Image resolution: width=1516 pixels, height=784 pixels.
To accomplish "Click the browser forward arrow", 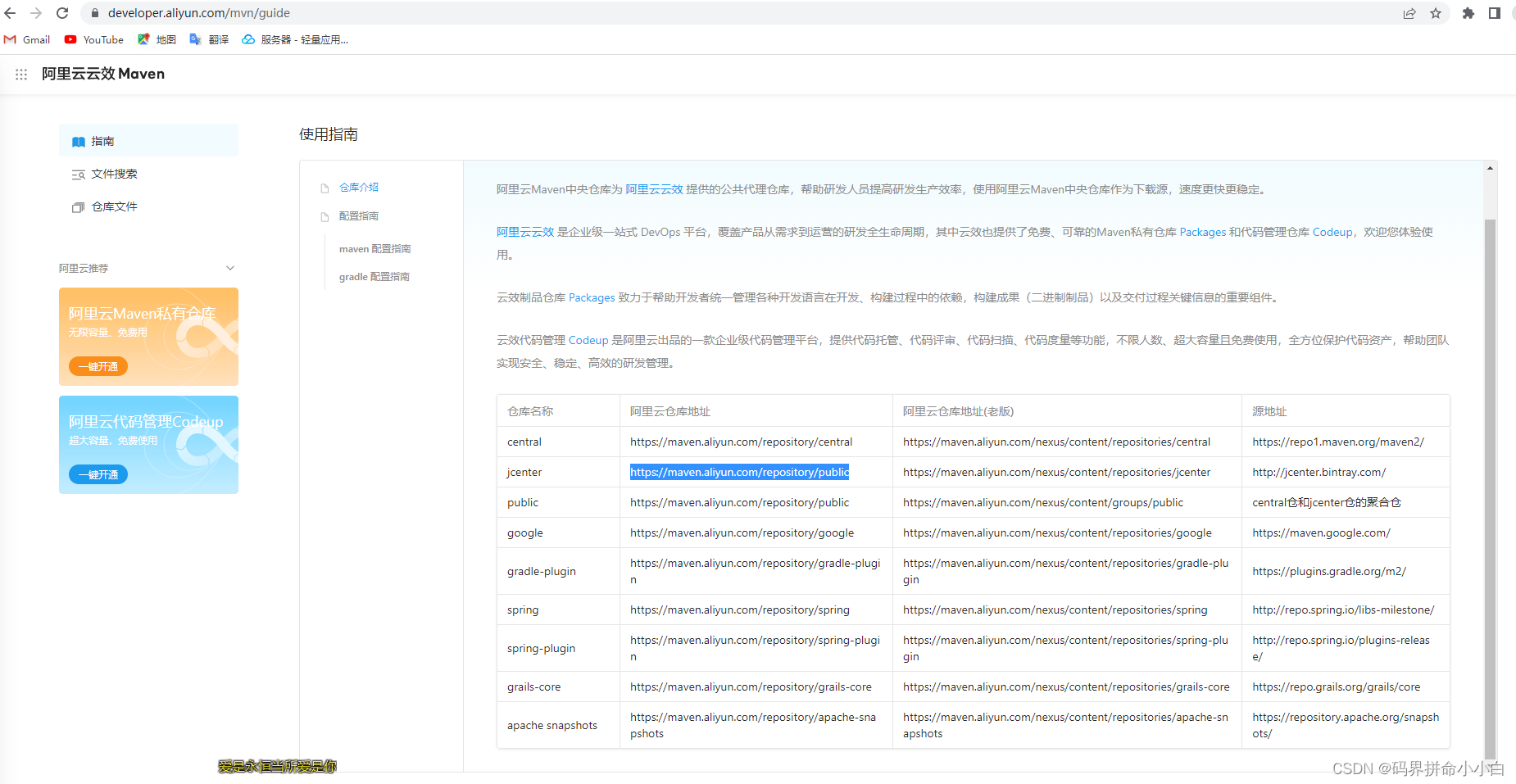I will [x=36, y=13].
